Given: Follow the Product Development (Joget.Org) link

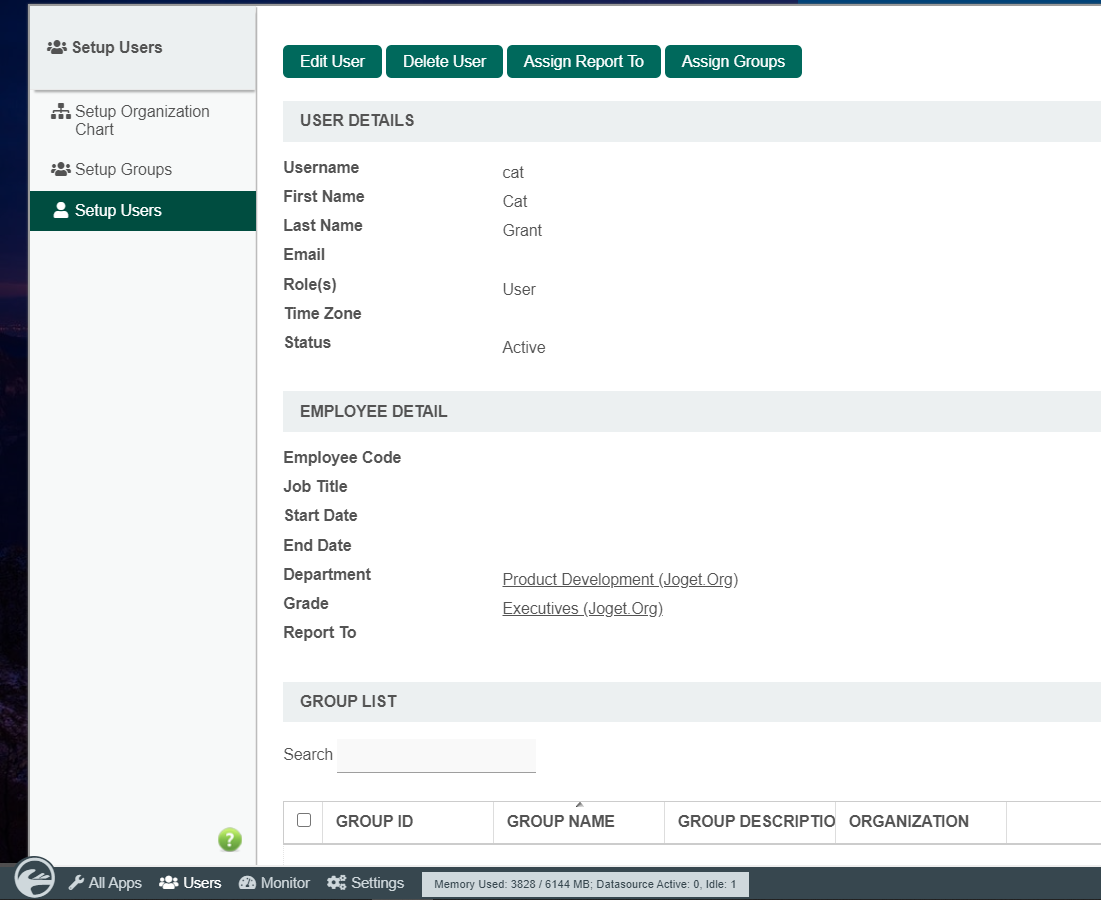Looking at the screenshot, I should (620, 580).
